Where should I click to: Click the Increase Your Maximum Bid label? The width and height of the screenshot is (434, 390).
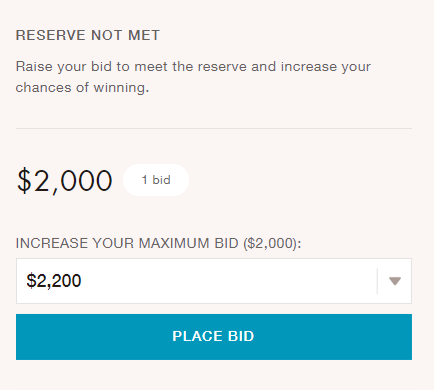[158, 243]
